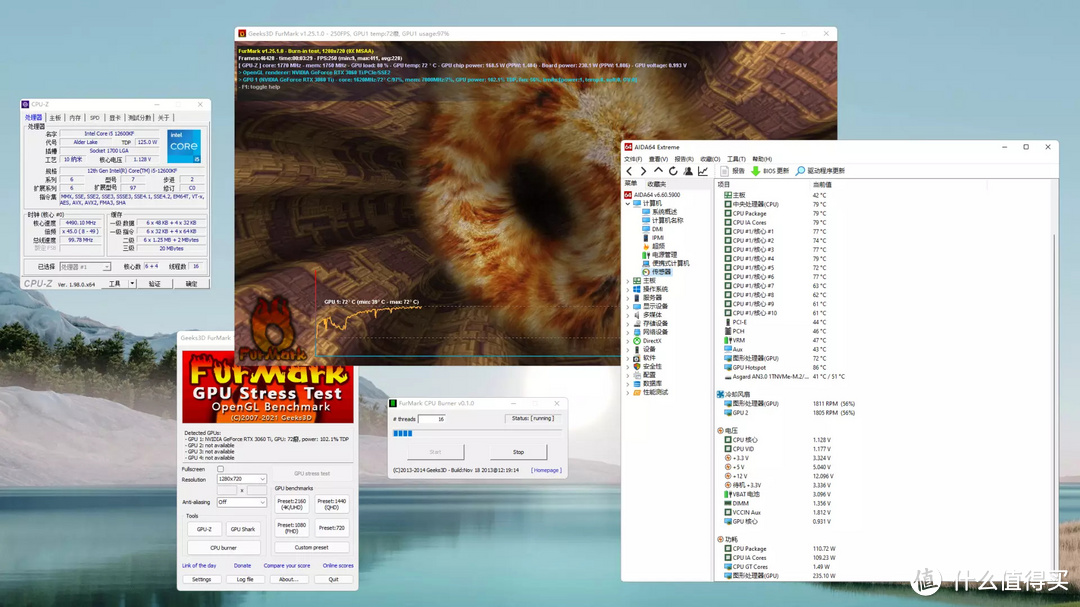
Task: Expand the 主板 node in AIDA64 tree
Action: (x=627, y=281)
